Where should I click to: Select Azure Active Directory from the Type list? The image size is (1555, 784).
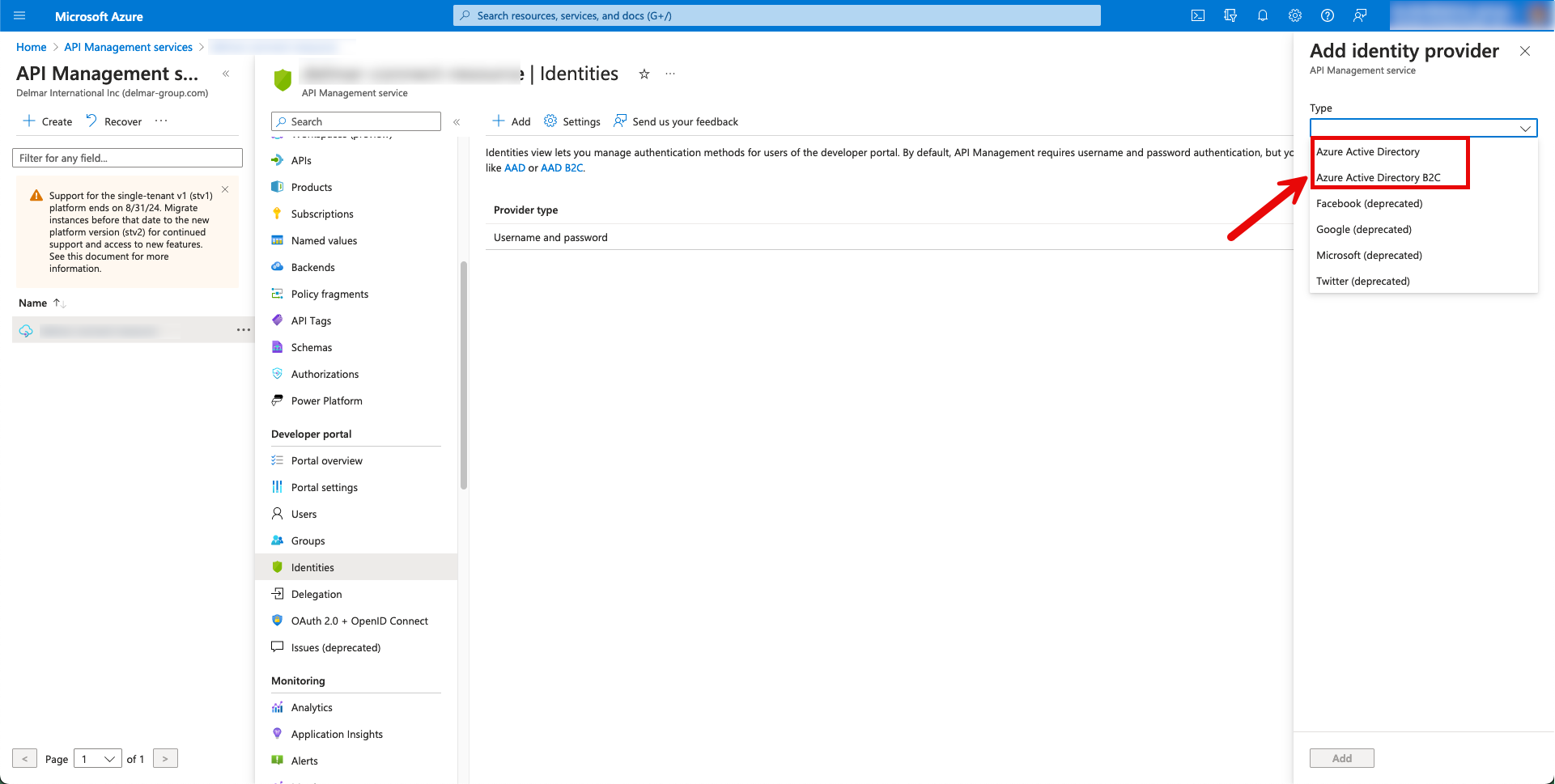coord(1423,151)
